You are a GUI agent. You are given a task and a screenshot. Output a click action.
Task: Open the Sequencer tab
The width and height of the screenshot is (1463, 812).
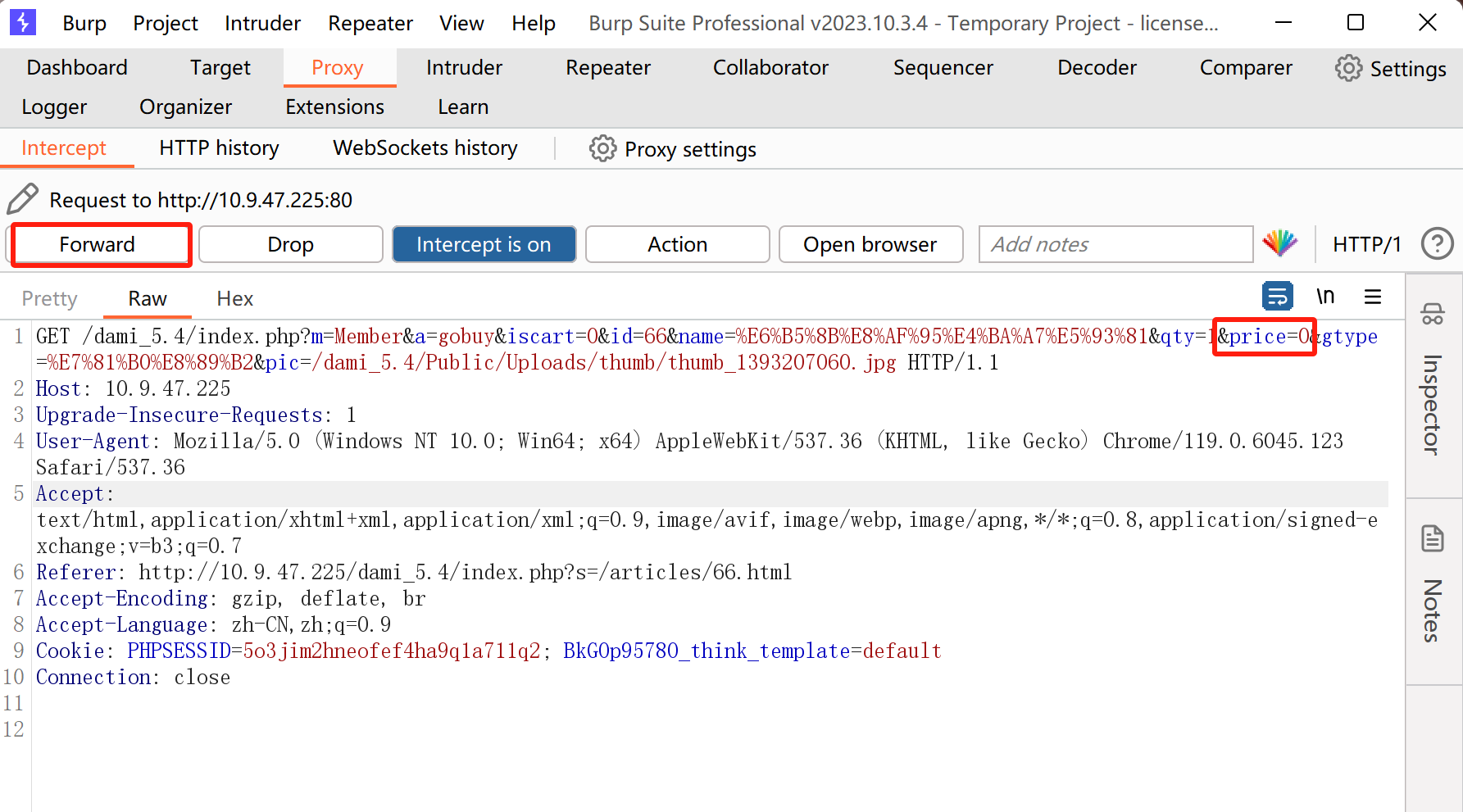coord(943,67)
